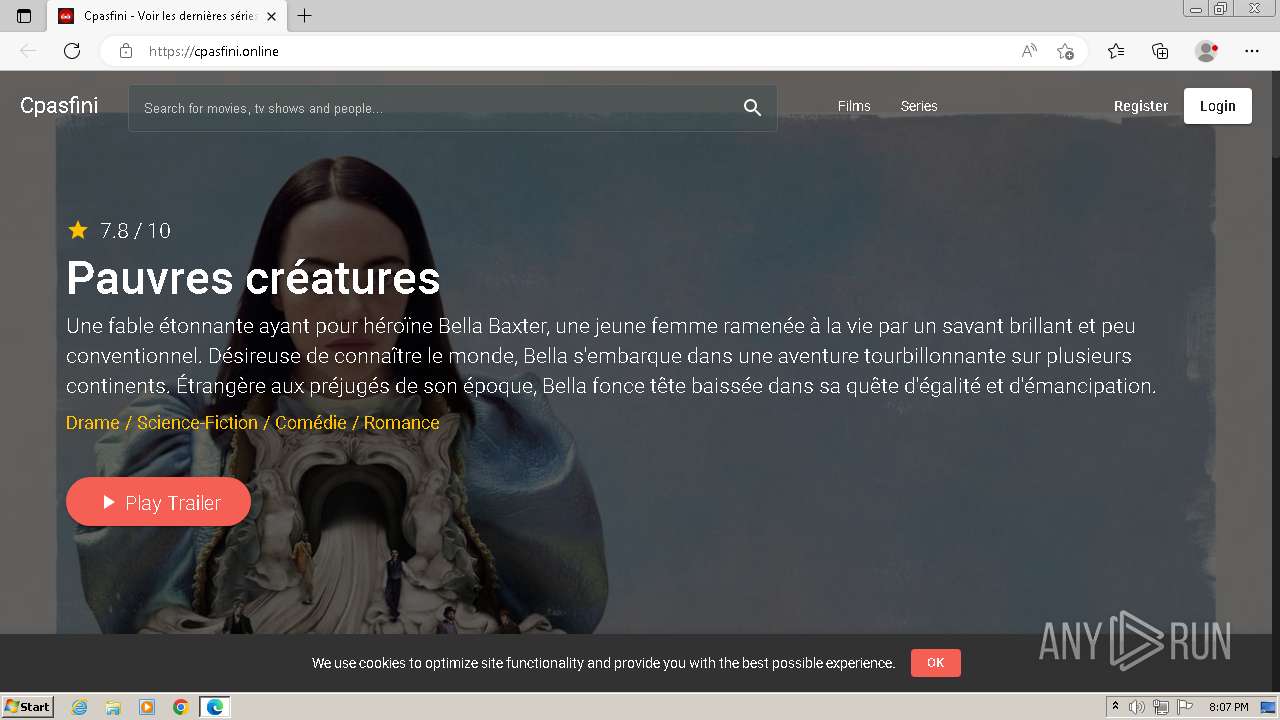Click the 7.8 / 10 rating text
Image resolution: width=1280 pixels, height=720 pixels.
135,231
